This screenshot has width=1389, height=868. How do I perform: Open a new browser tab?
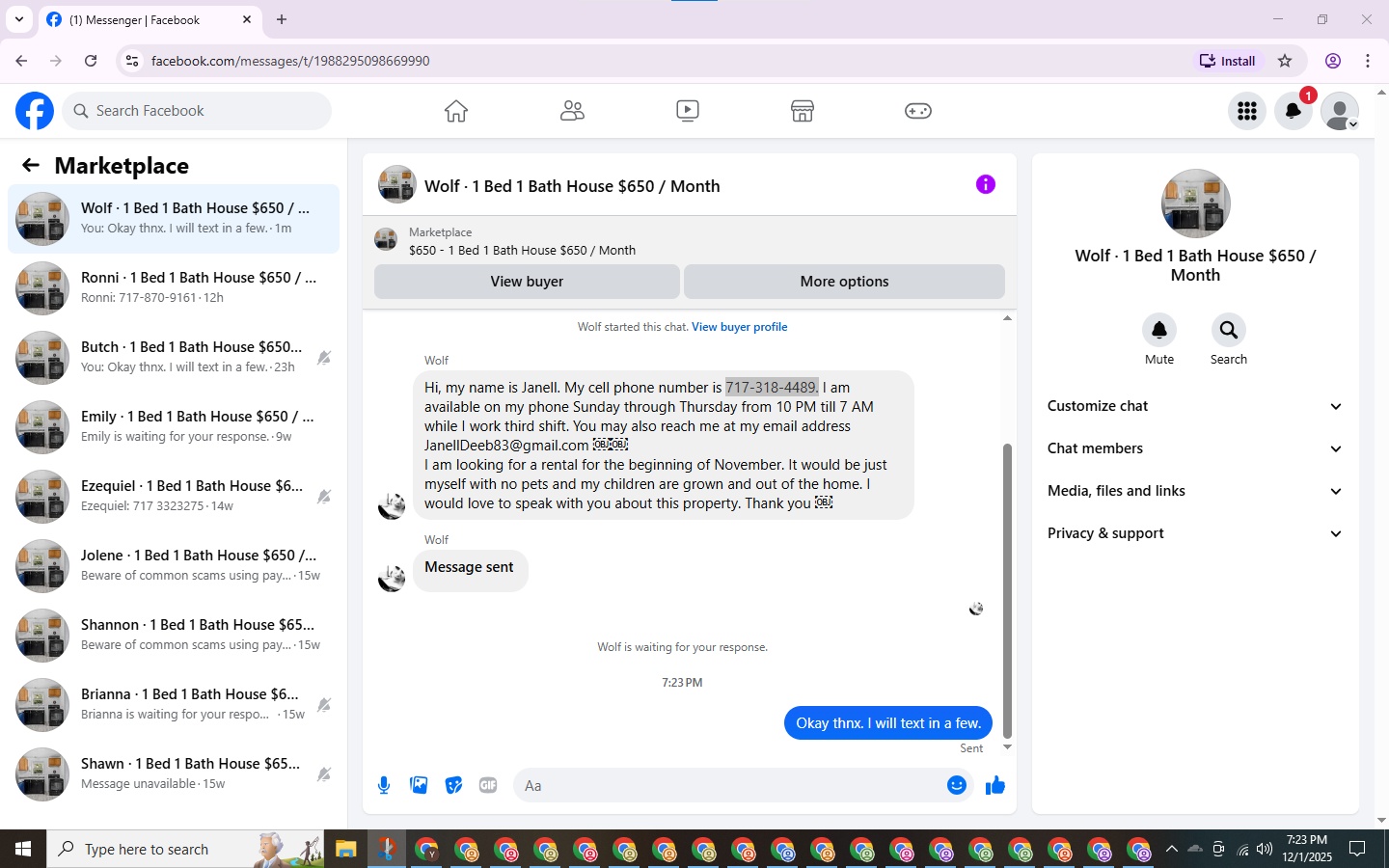(x=282, y=19)
